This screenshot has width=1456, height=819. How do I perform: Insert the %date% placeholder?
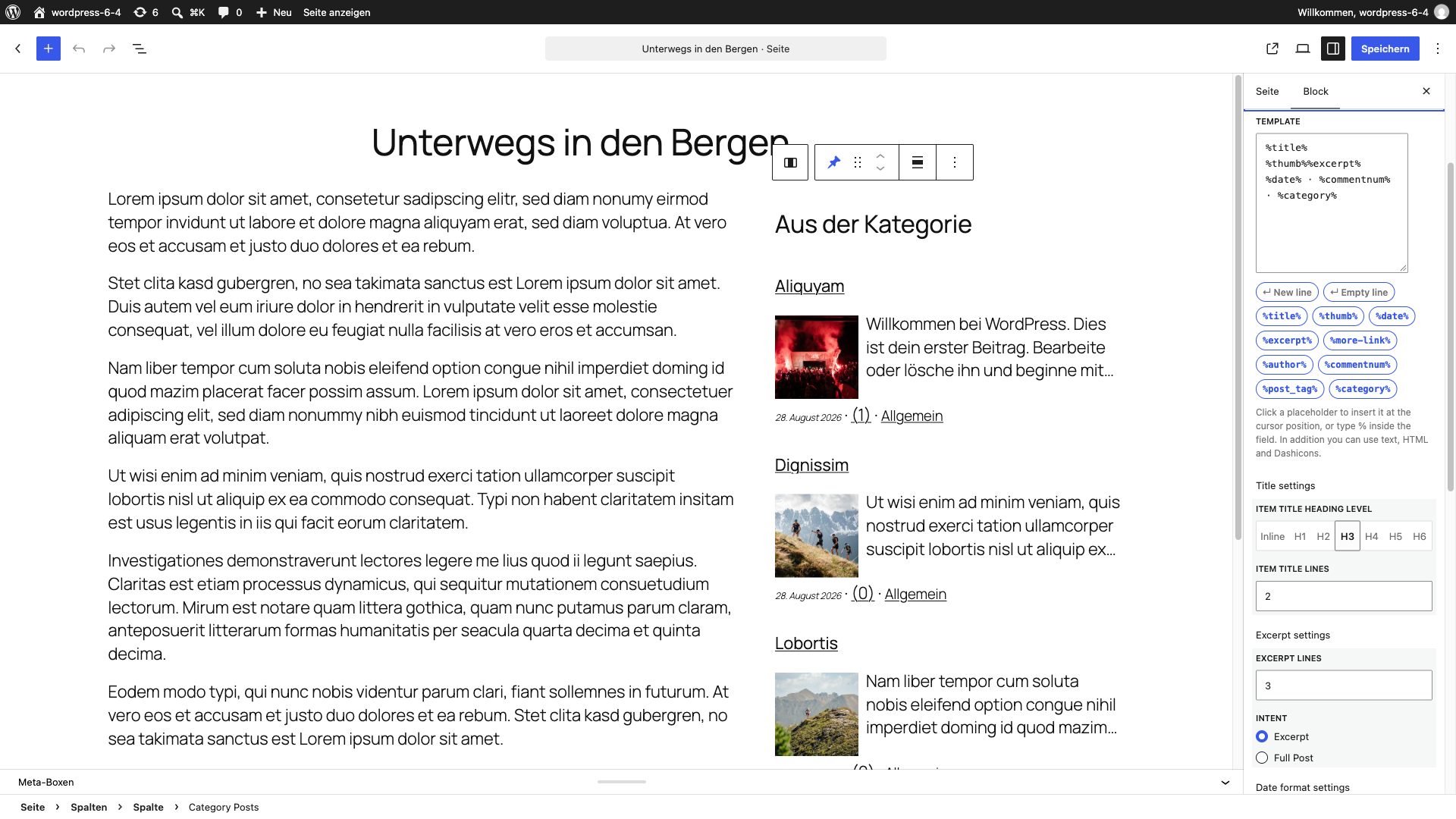click(x=1392, y=316)
